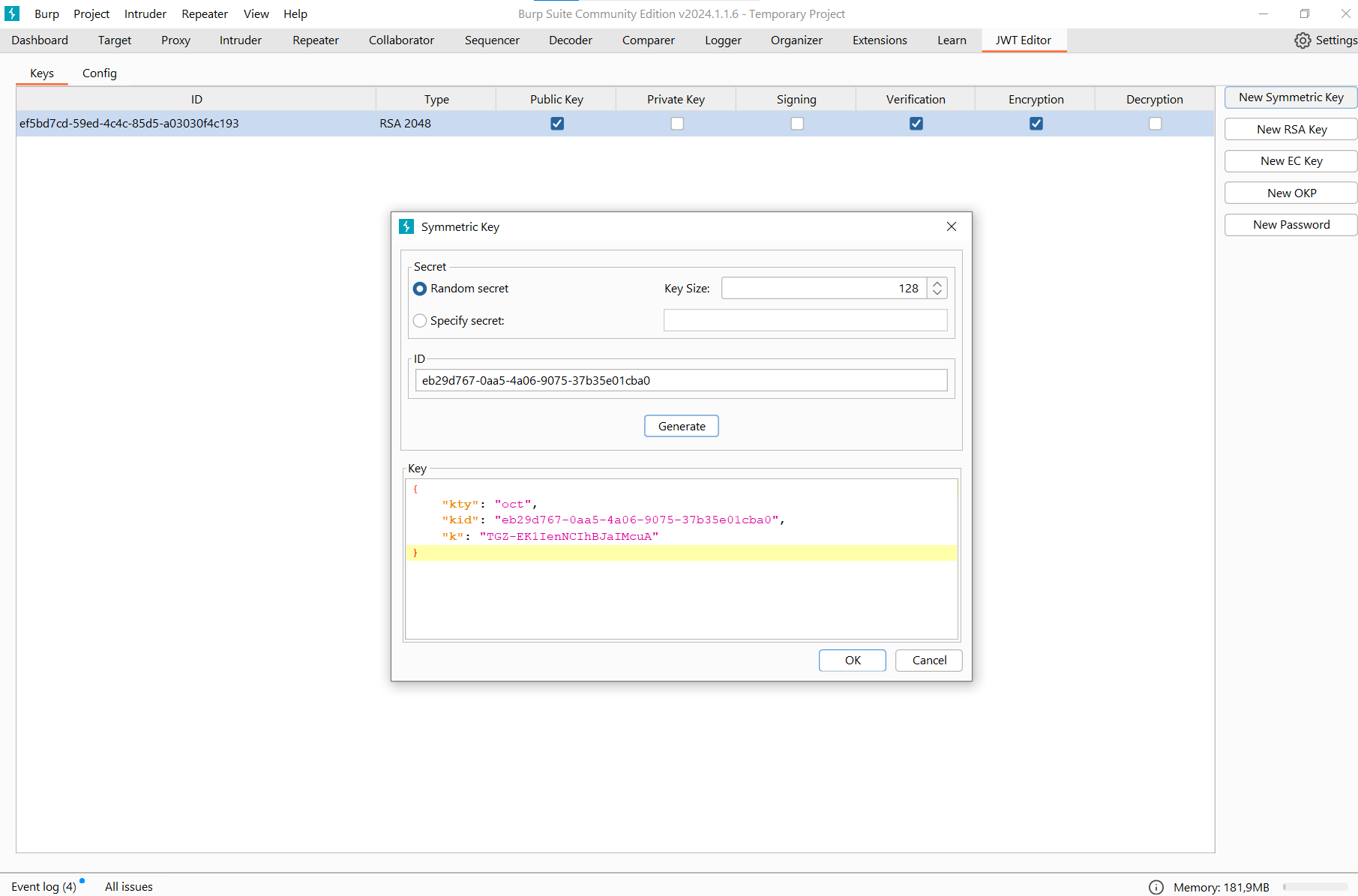Screen dimensions: 1358x896
Task: Switch to the Comparer tab
Action: [649, 40]
